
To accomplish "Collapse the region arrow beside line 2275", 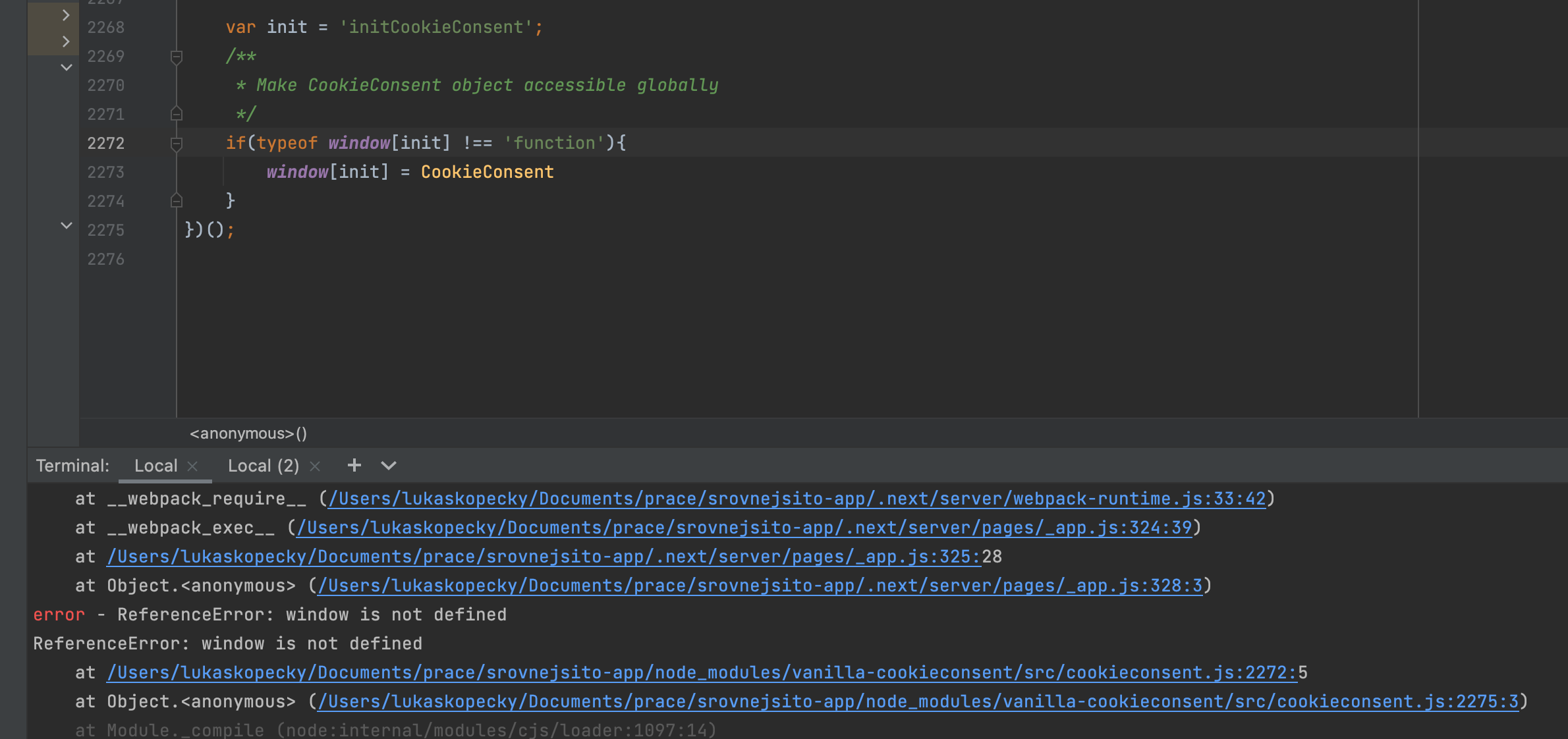I will tap(66, 225).
